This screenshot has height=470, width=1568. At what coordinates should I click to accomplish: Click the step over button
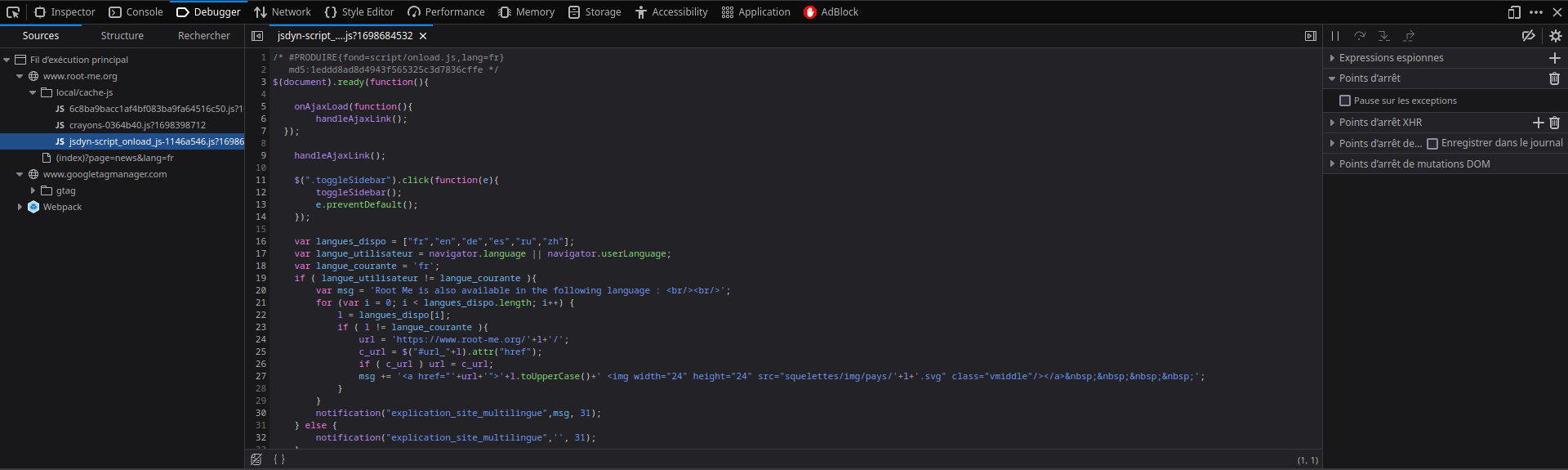[1360, 36]
